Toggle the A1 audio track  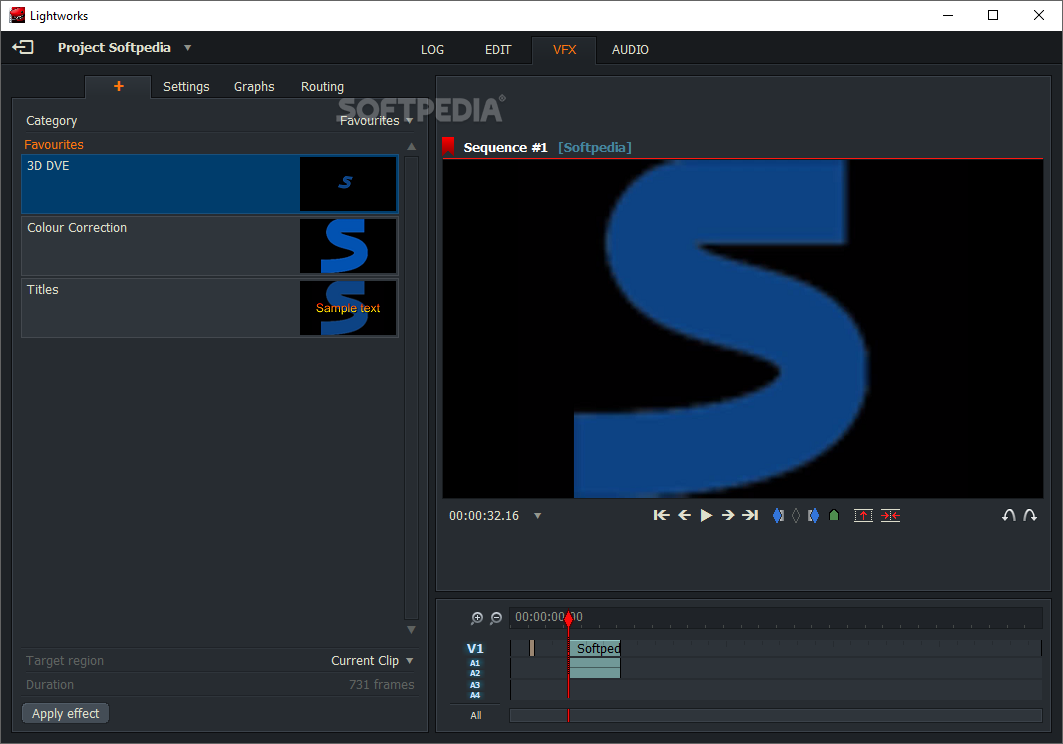pos(475,663)
